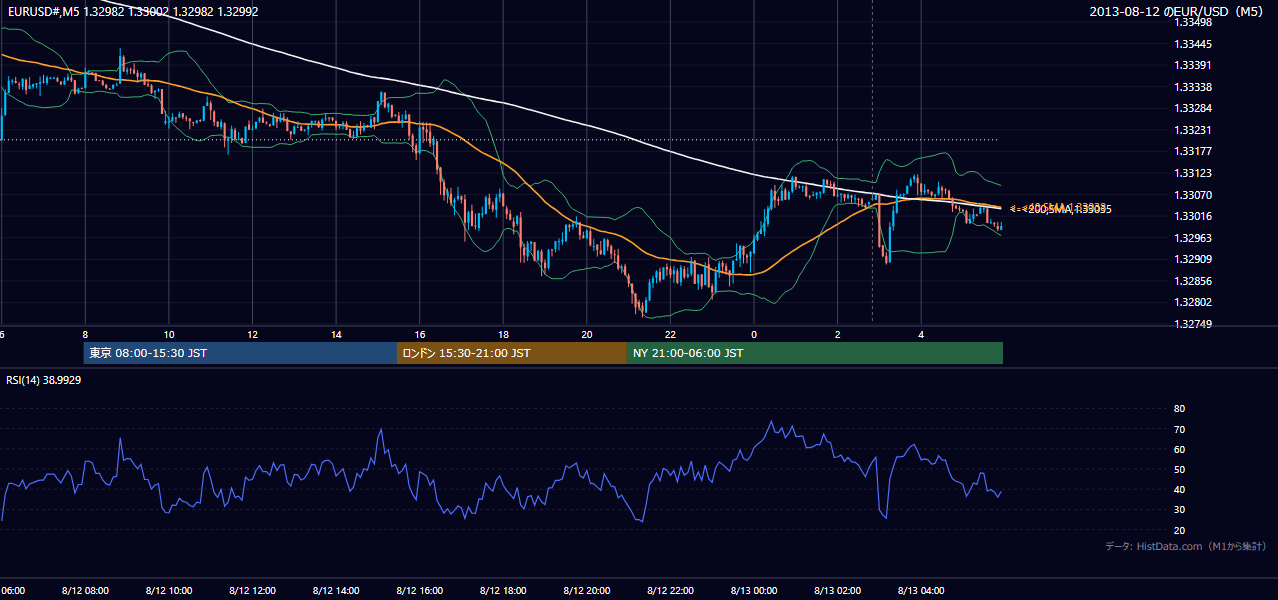This screenshot has width=1278, height=600.
Task: Click hour tick 14 under price chart
Action: 336,335
